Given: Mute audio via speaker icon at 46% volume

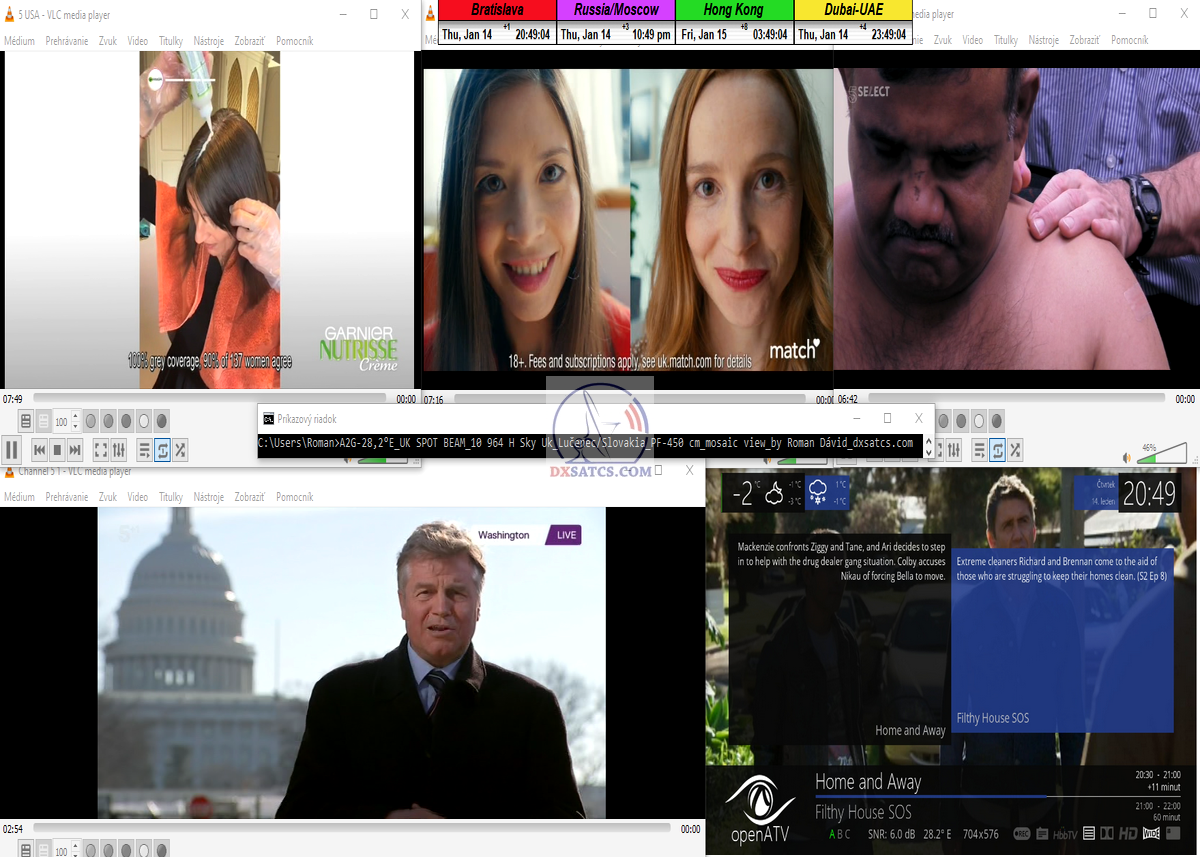Looking at the screenshot, I should pos(1128,457).
